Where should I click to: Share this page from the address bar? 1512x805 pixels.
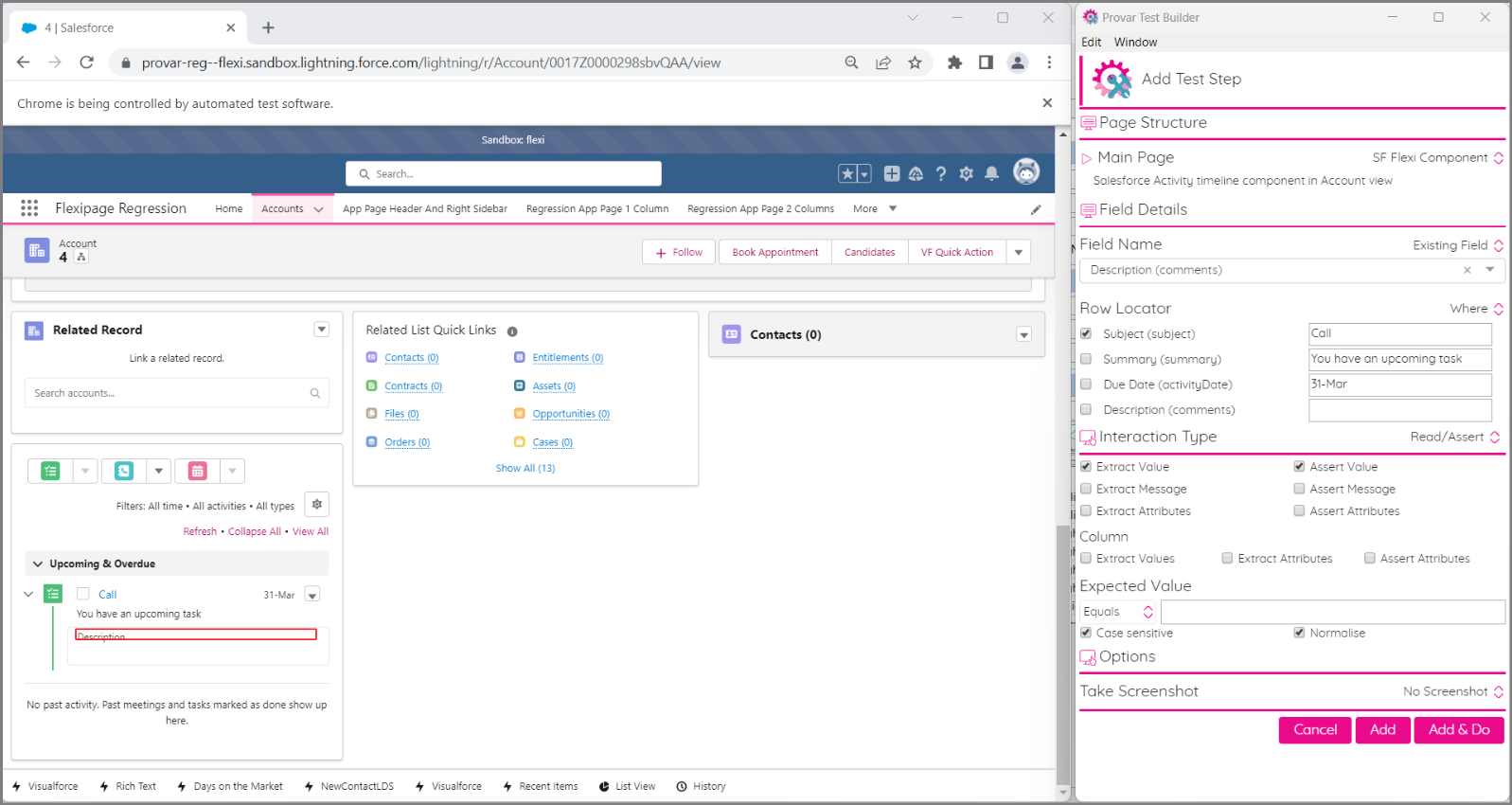[x=883, y=63]
